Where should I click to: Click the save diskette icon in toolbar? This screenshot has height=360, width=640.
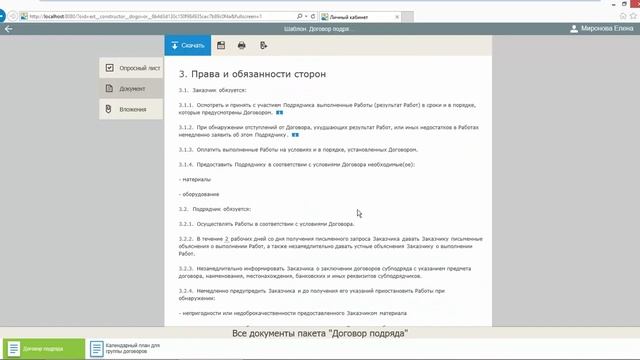pos(221,45)
